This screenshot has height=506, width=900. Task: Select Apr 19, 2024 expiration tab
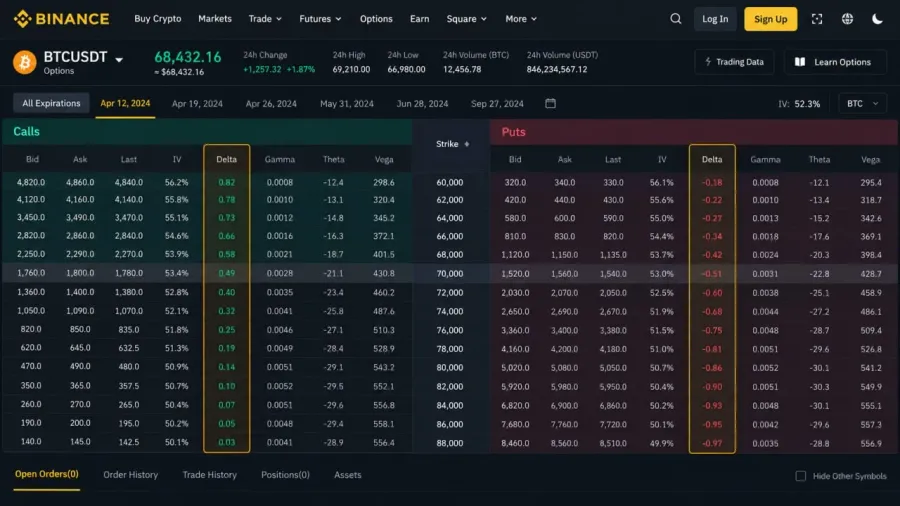click(197, 104)
